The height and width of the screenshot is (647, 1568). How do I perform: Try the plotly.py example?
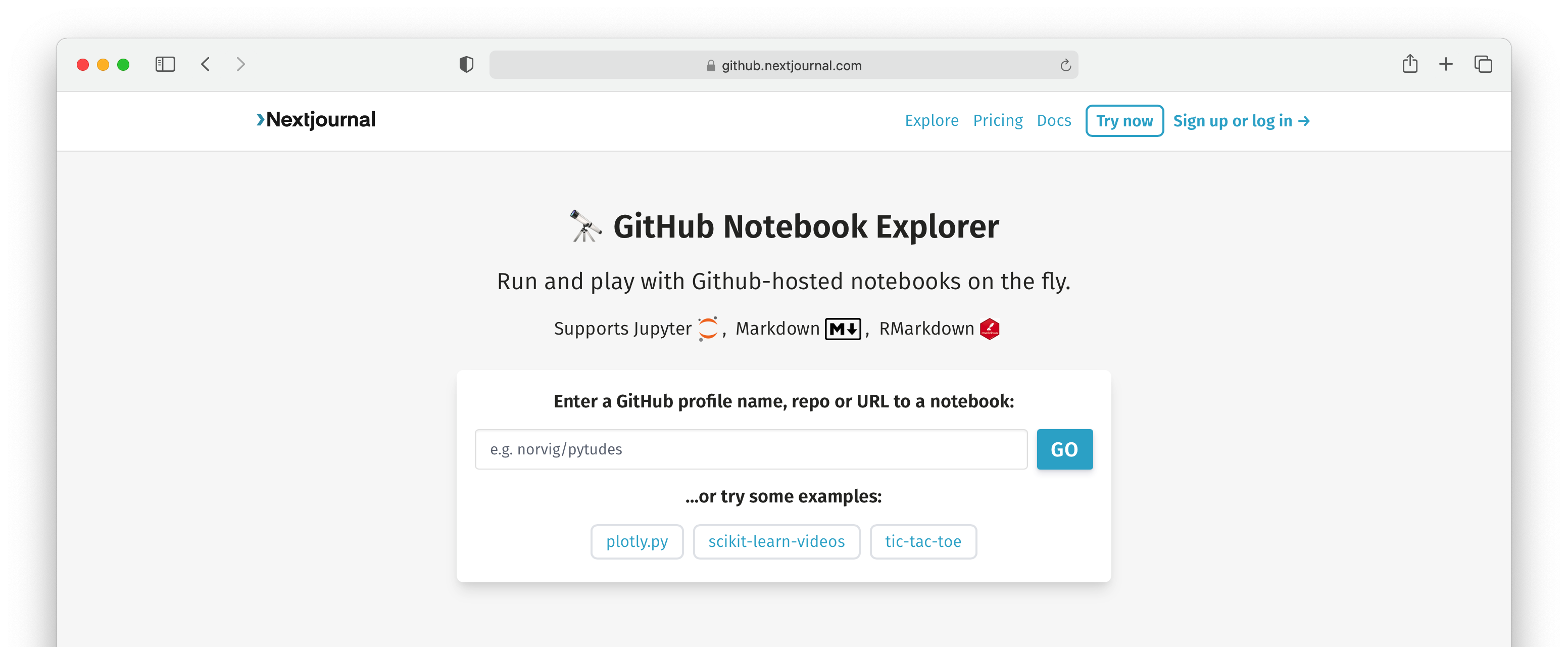tap(636, 541)
